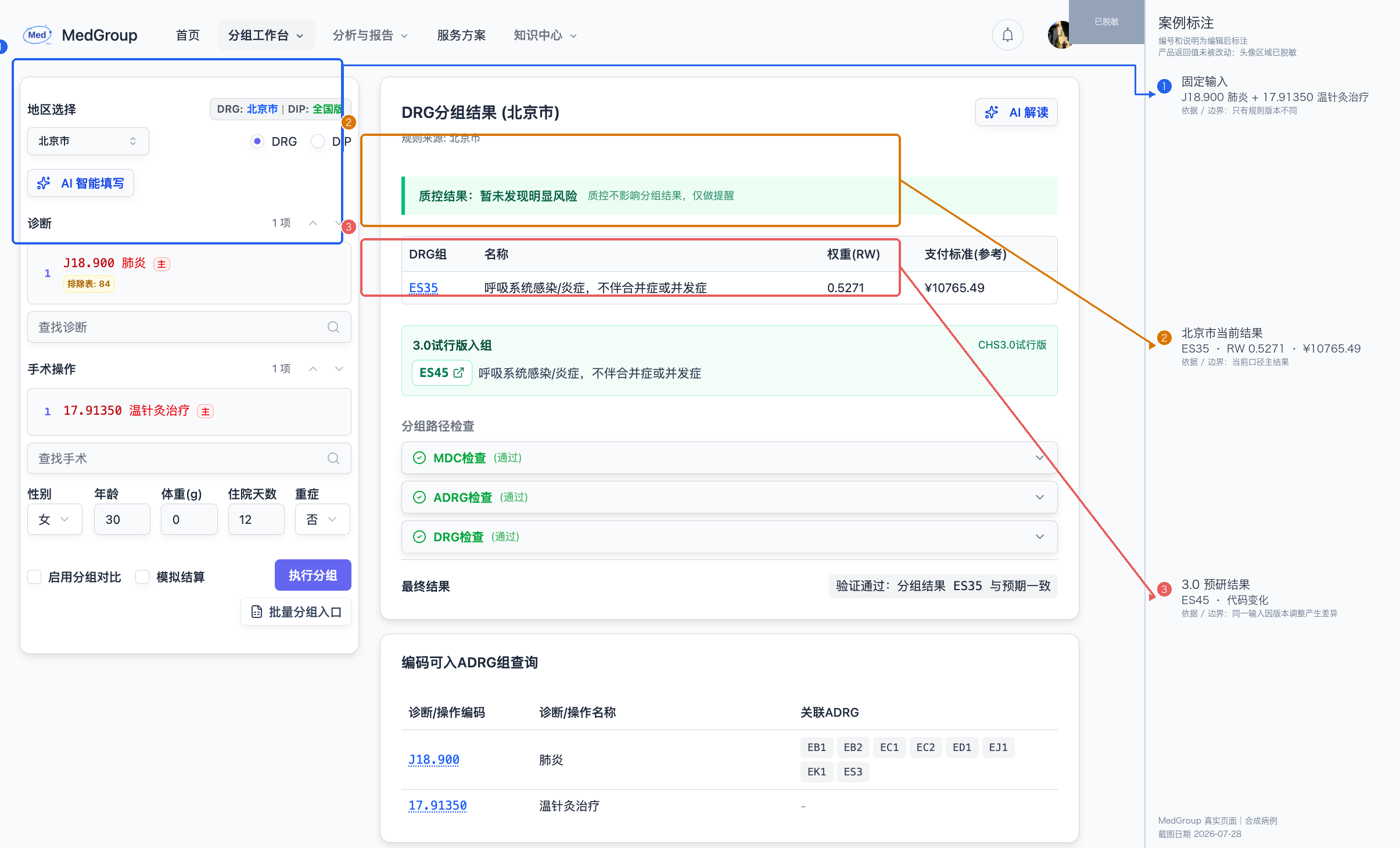
Task: Open the 性别 dropdown showing 女
Action: [x=55, y=519]
